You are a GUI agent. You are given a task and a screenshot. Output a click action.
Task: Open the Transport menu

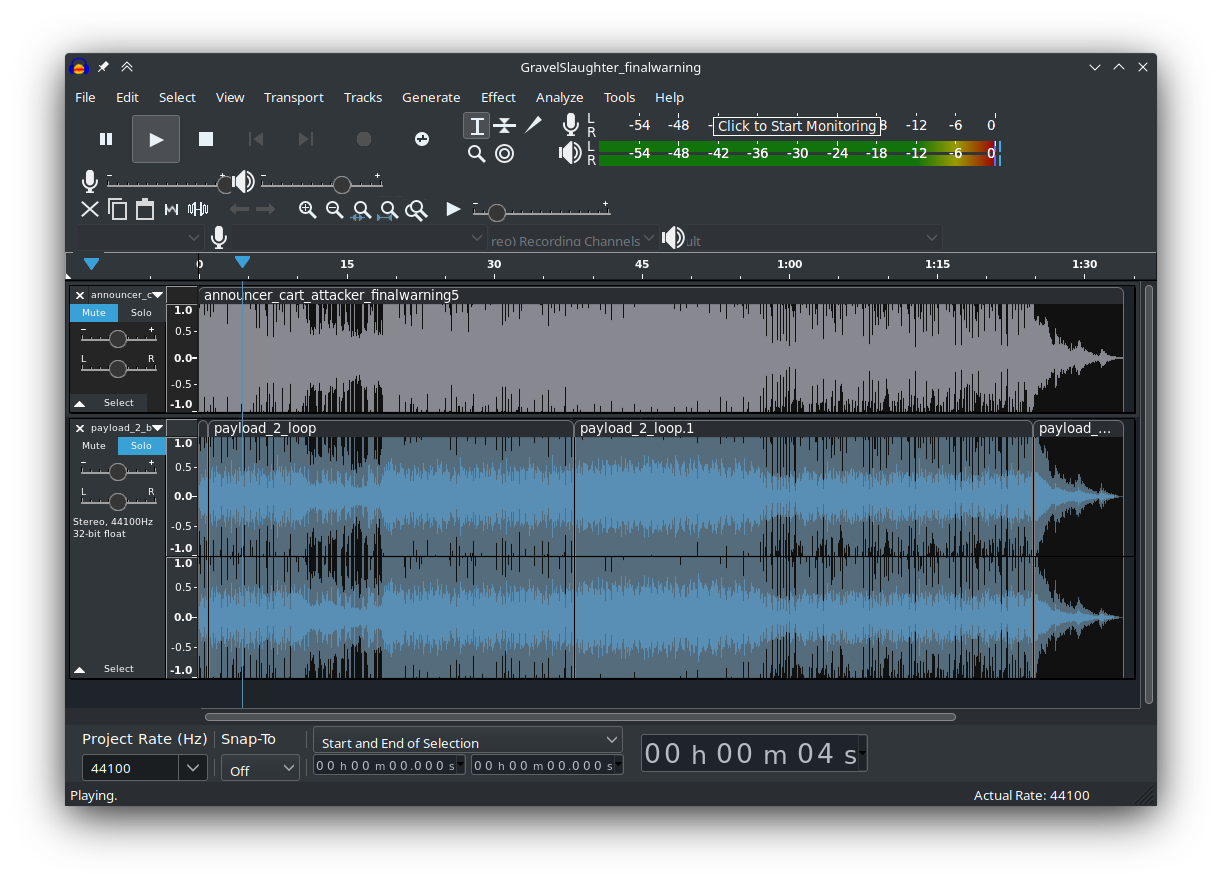click(293, 97)
